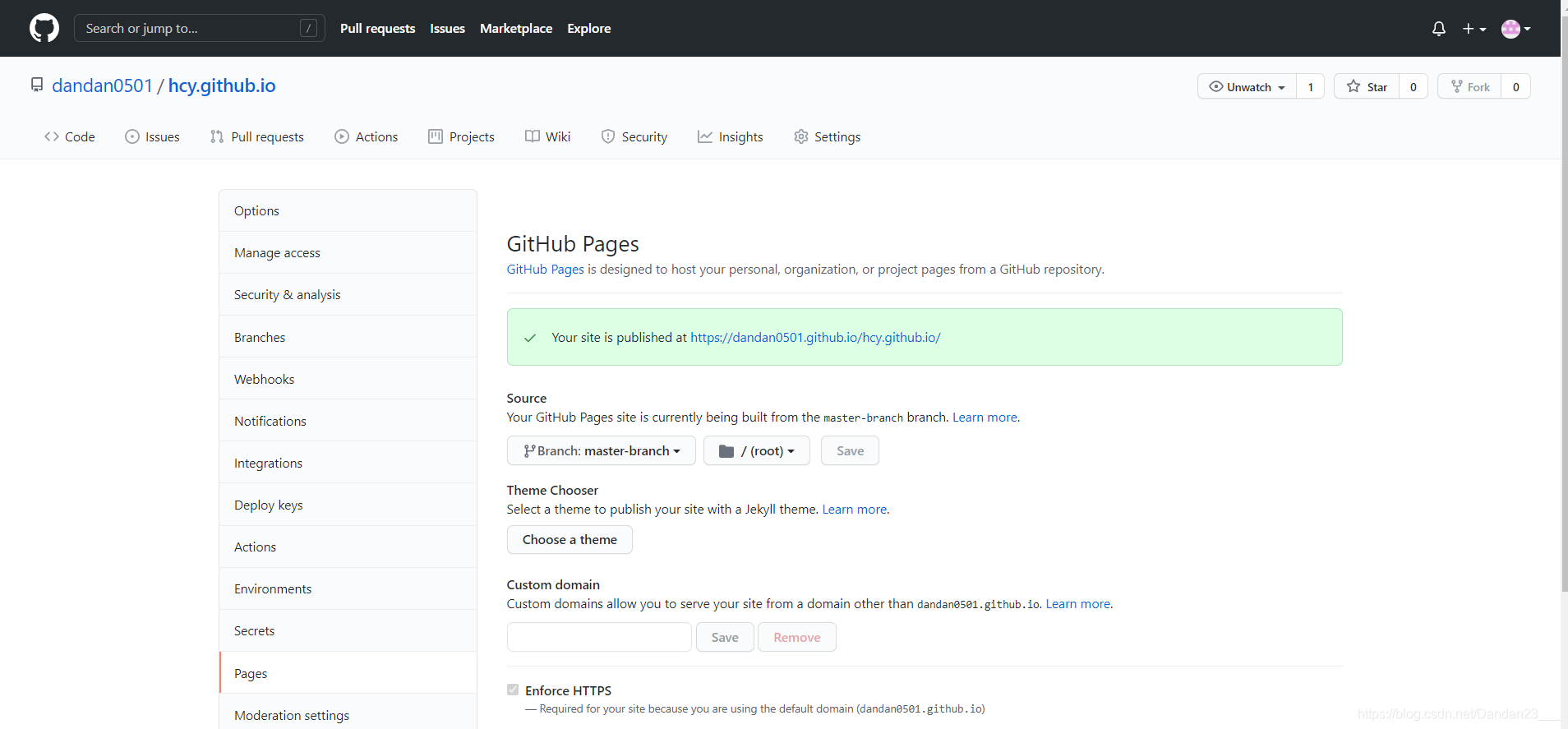Switch to the Wiki tab
Viewport: 1568px width, 729px height.
(548, 136)
